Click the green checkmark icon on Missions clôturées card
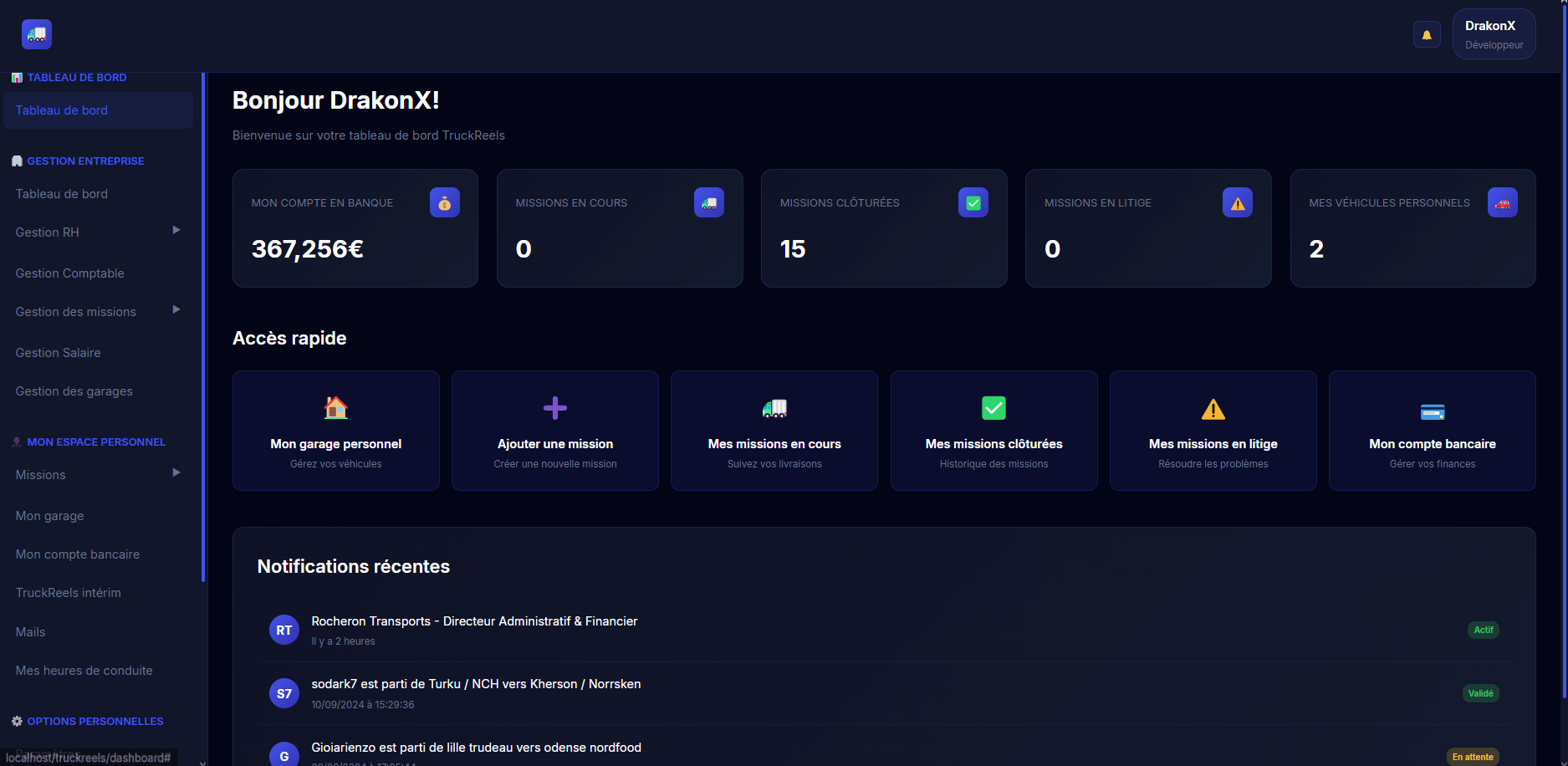Viewport: 1568px width, 766px height. (973, 202)
